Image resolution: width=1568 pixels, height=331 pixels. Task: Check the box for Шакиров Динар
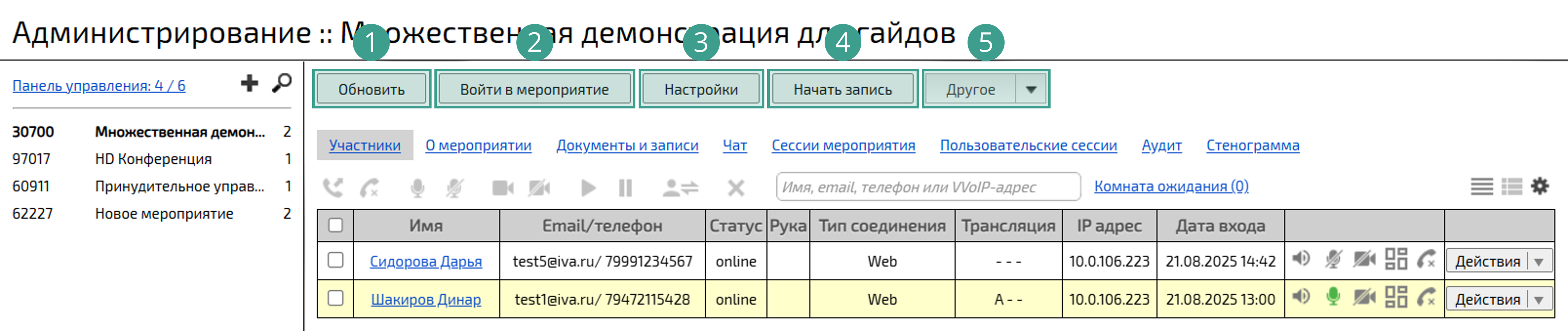(335, 298)
